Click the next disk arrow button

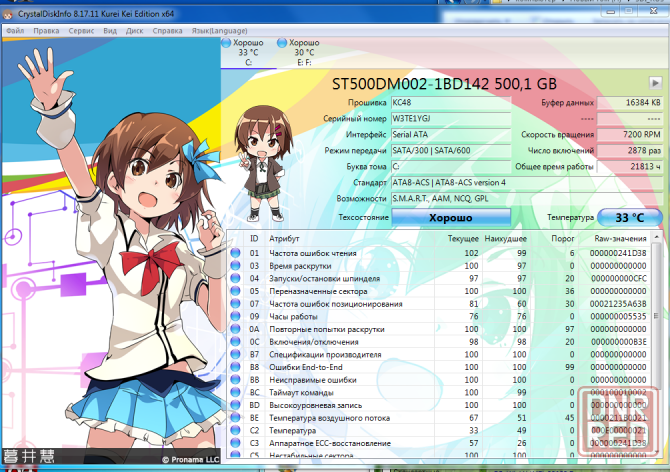click(x=655, y=82)
